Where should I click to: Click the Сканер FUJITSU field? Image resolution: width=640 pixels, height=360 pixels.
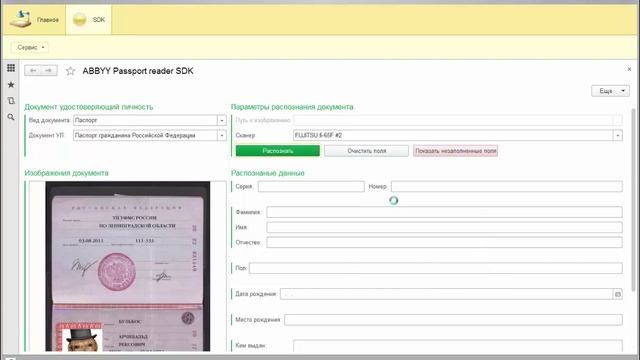point(453,136)
